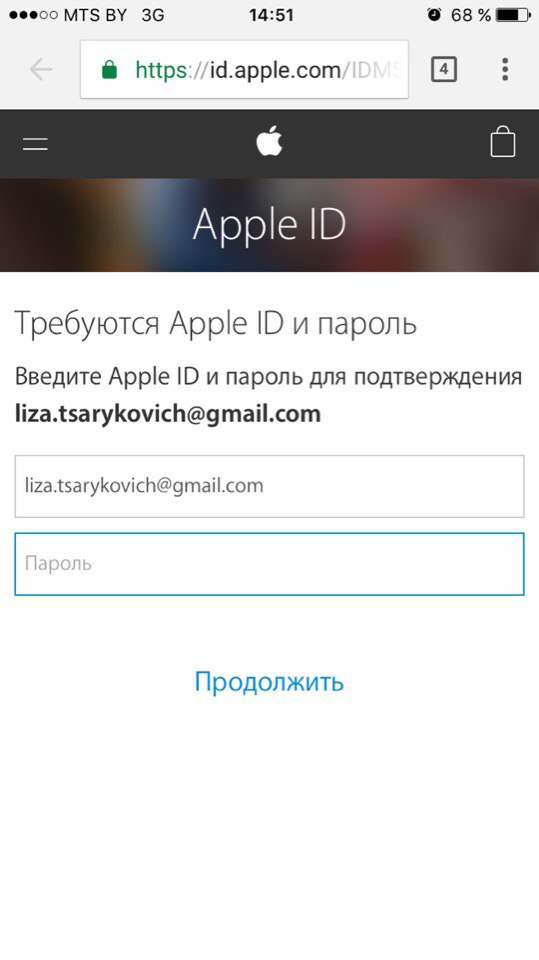Tap the Apple ID banner heading
Viewport: 539px width, 960px height.
(269, 225)
